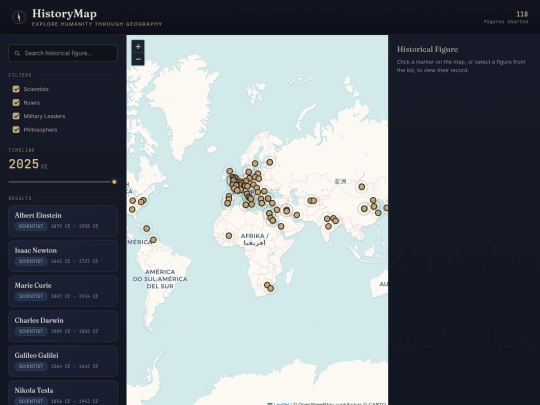Screen dimensions: 540x405
Task: Click the Caribbean marker north of South America
Action: [146, 228]
